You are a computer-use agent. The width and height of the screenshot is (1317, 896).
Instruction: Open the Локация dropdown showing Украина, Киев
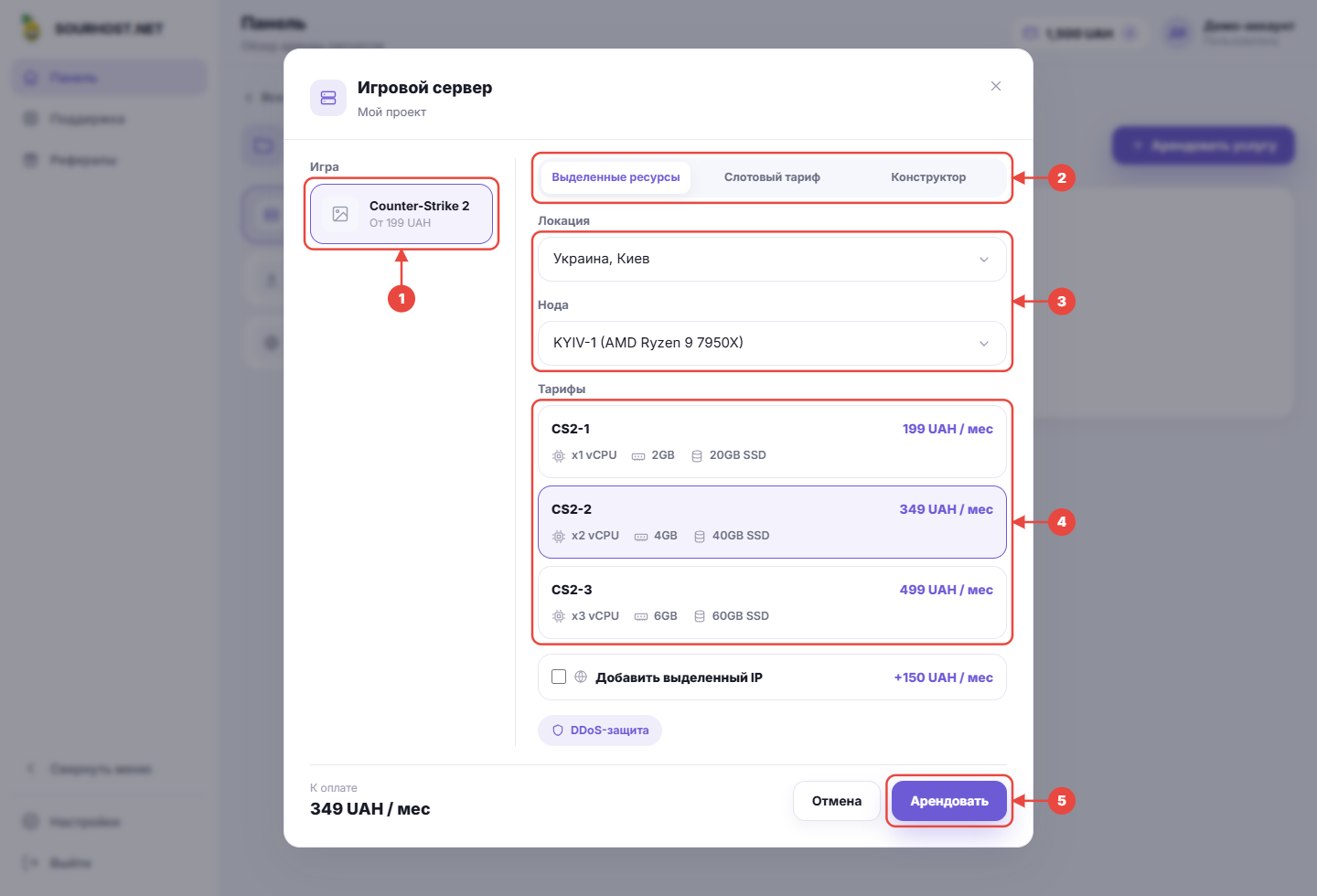pos(772,259)
